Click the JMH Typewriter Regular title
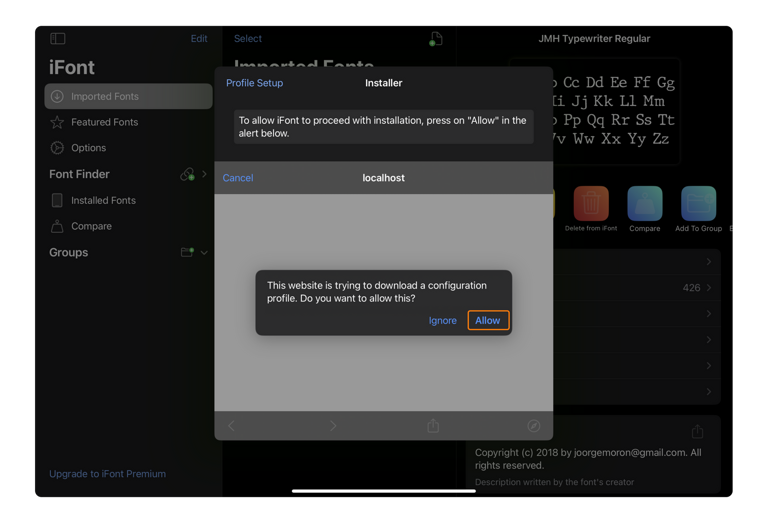The width and height of the screenshot is (768, 523). (594, 39)
